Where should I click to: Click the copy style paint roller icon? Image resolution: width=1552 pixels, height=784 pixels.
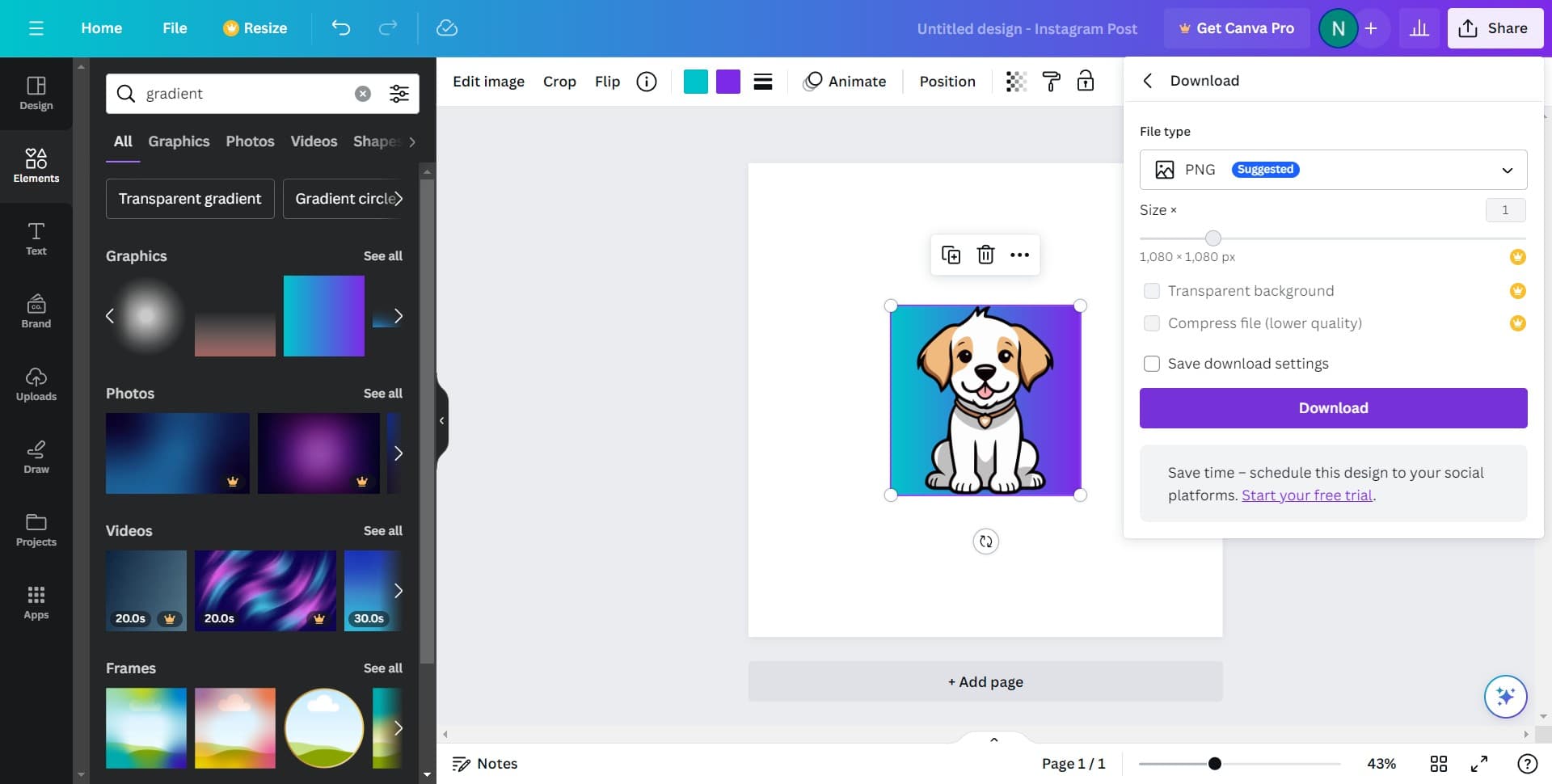coord(1051,82)
